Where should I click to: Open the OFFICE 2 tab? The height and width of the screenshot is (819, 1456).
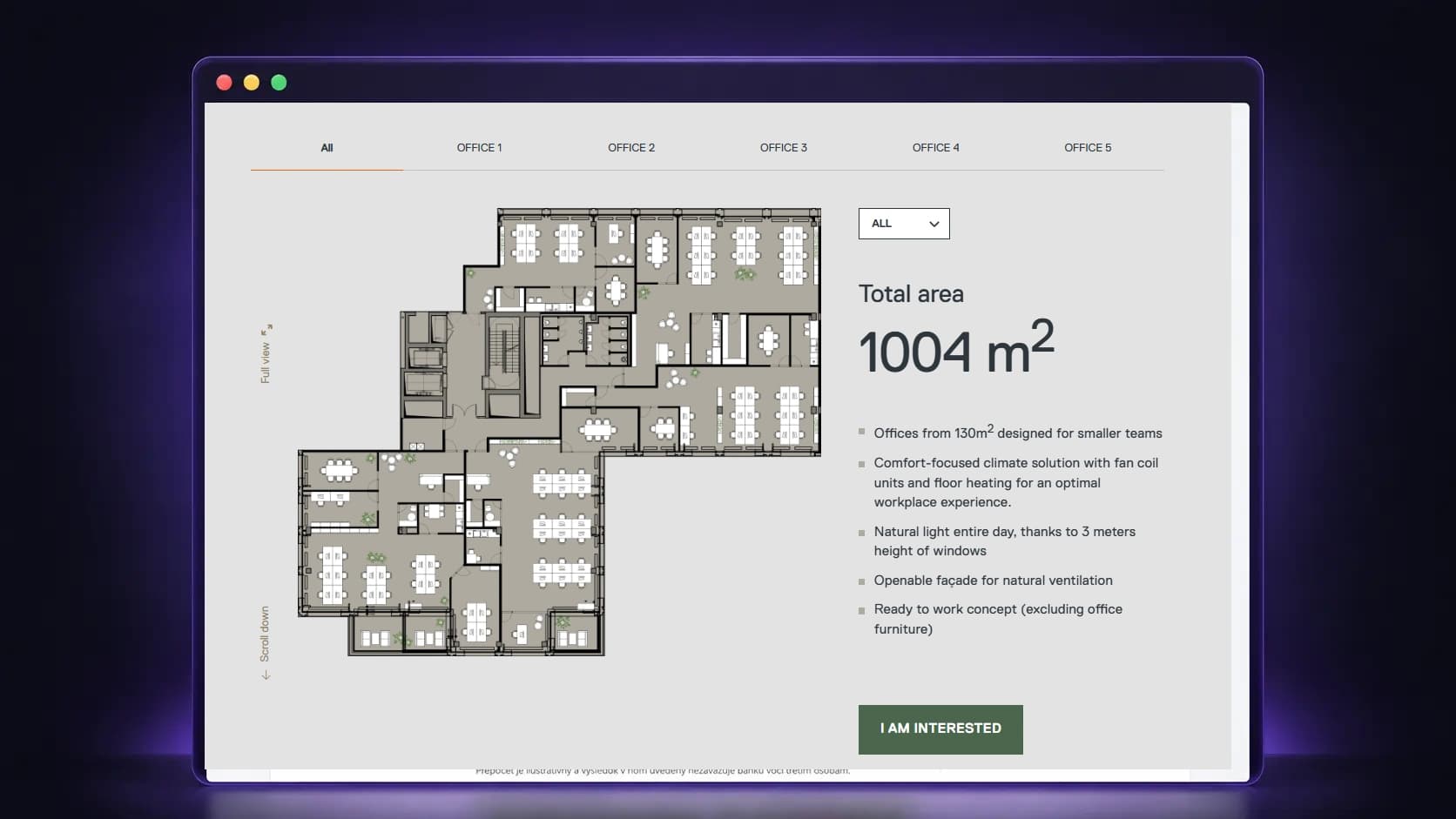(631, 147)
